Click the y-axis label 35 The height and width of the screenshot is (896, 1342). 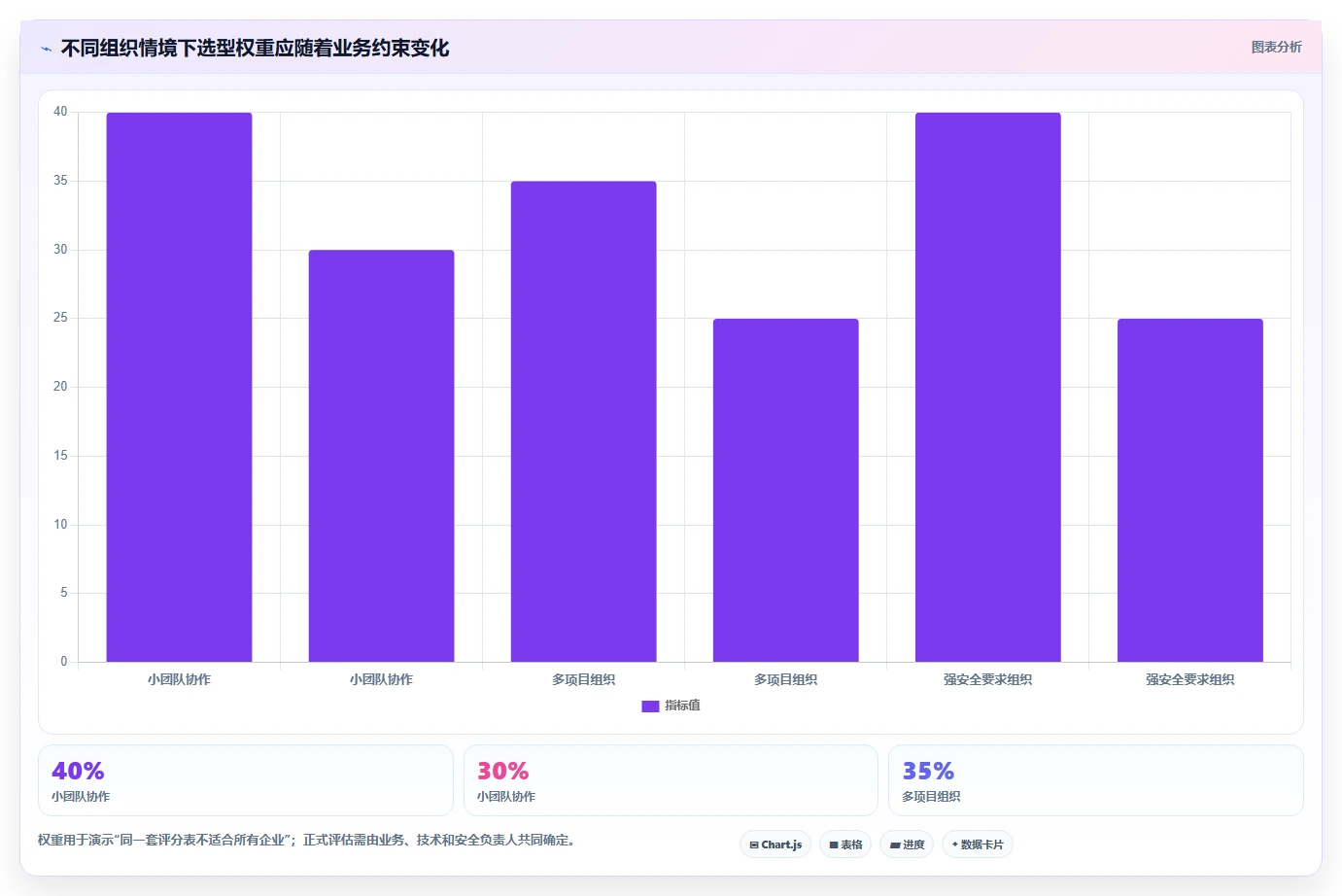[x=60, y=181]
